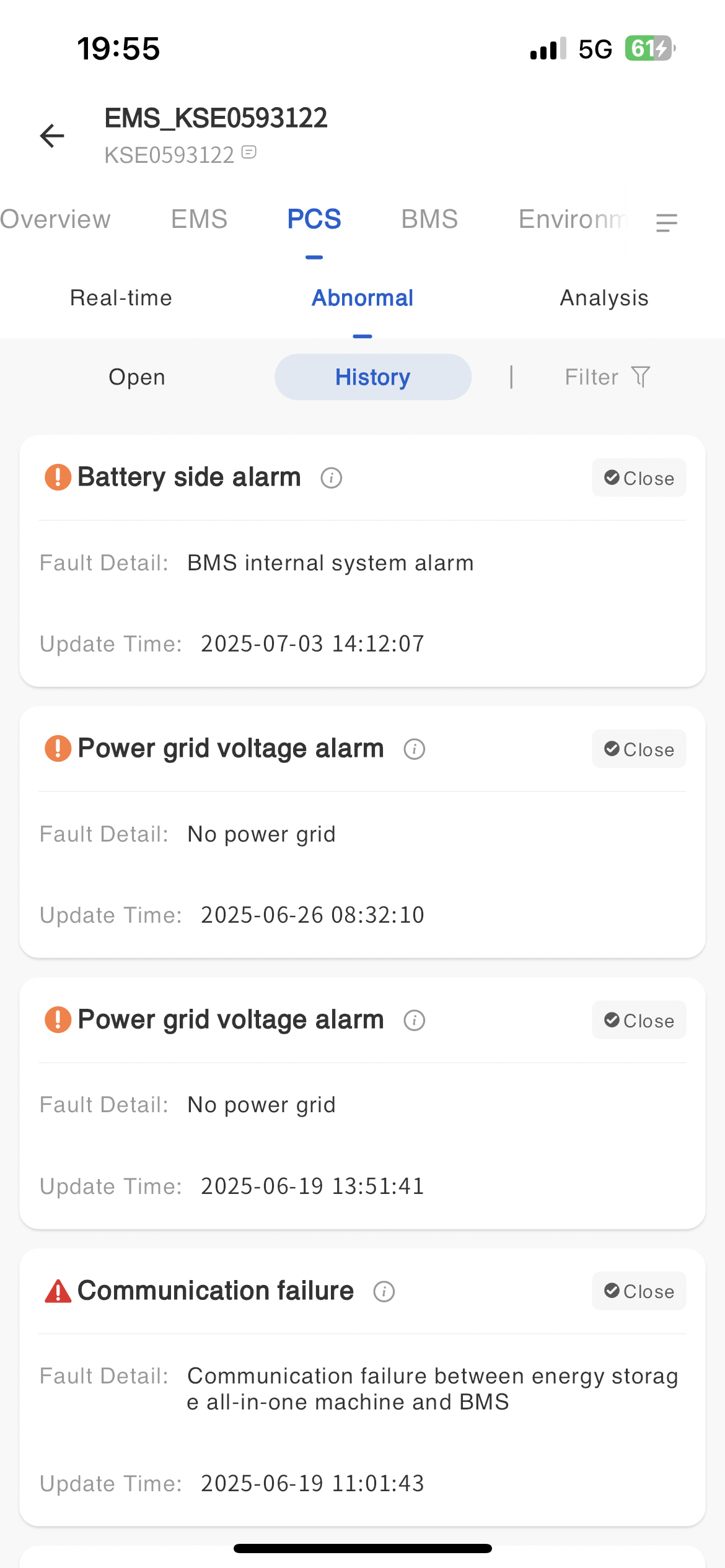Tap info icon on the 2025-06-26 Power grid voltage alarm
The width and height of the screenshot is (725, 1568).
415,749
